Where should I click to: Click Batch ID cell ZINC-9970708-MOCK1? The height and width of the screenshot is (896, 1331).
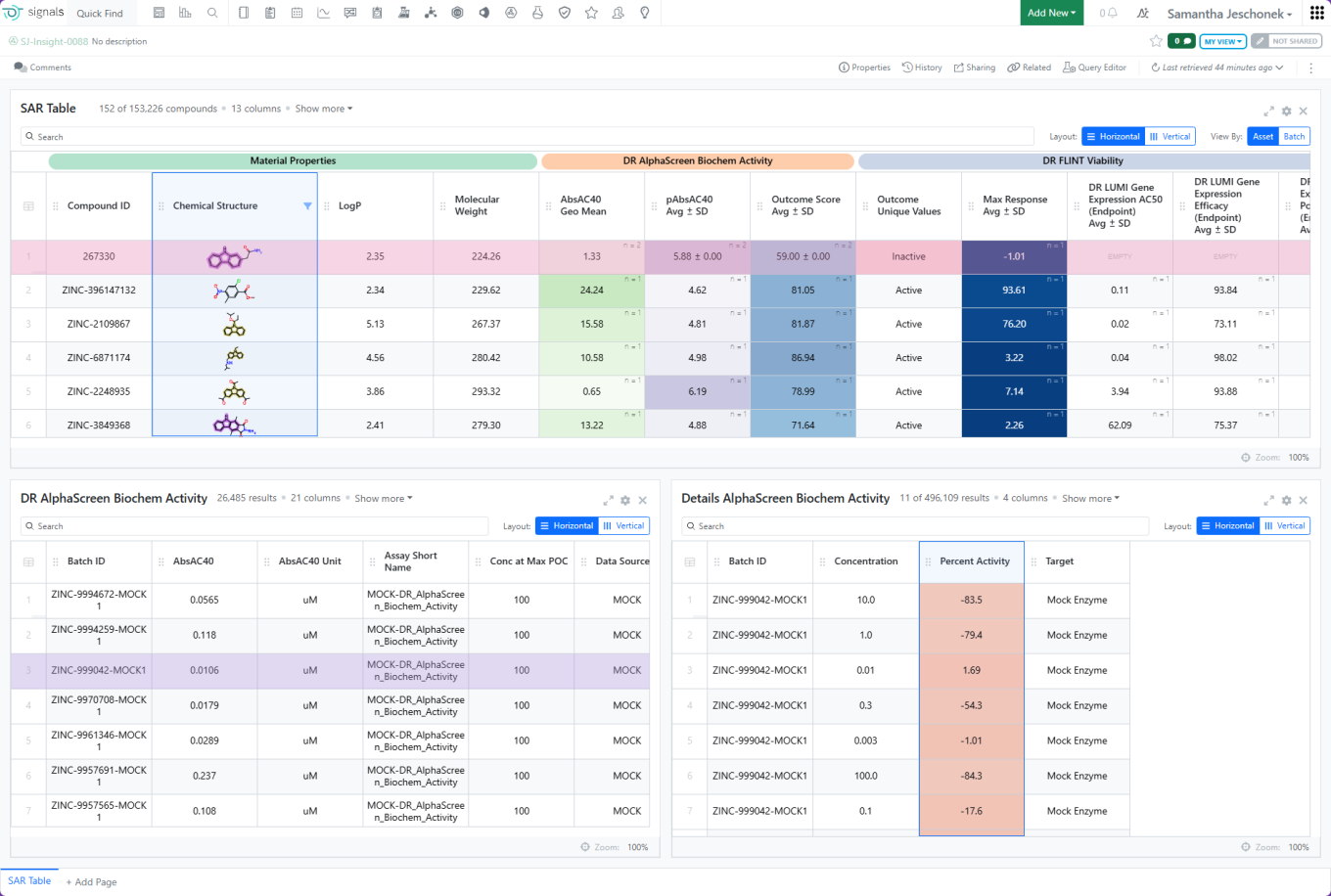99,705
